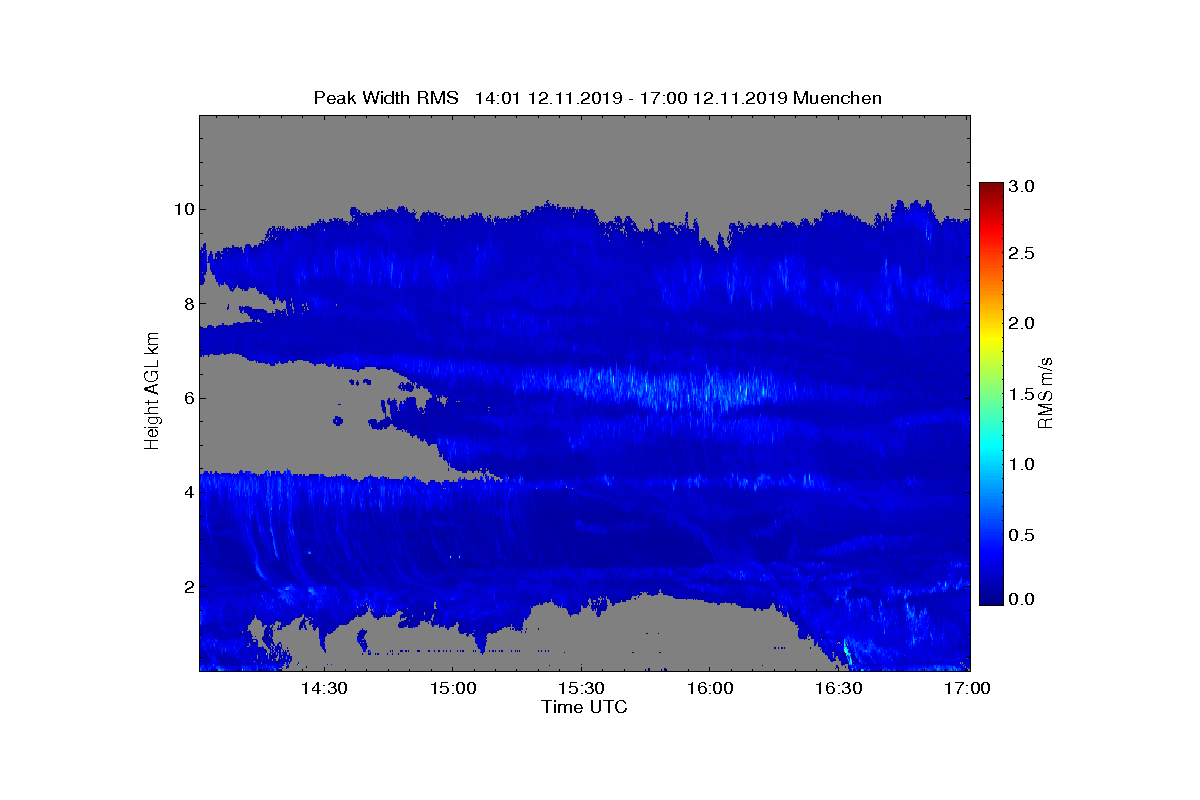Click the colorbar label '1.0'
The image size is (1200, 800).
(x=1021, y=465)
